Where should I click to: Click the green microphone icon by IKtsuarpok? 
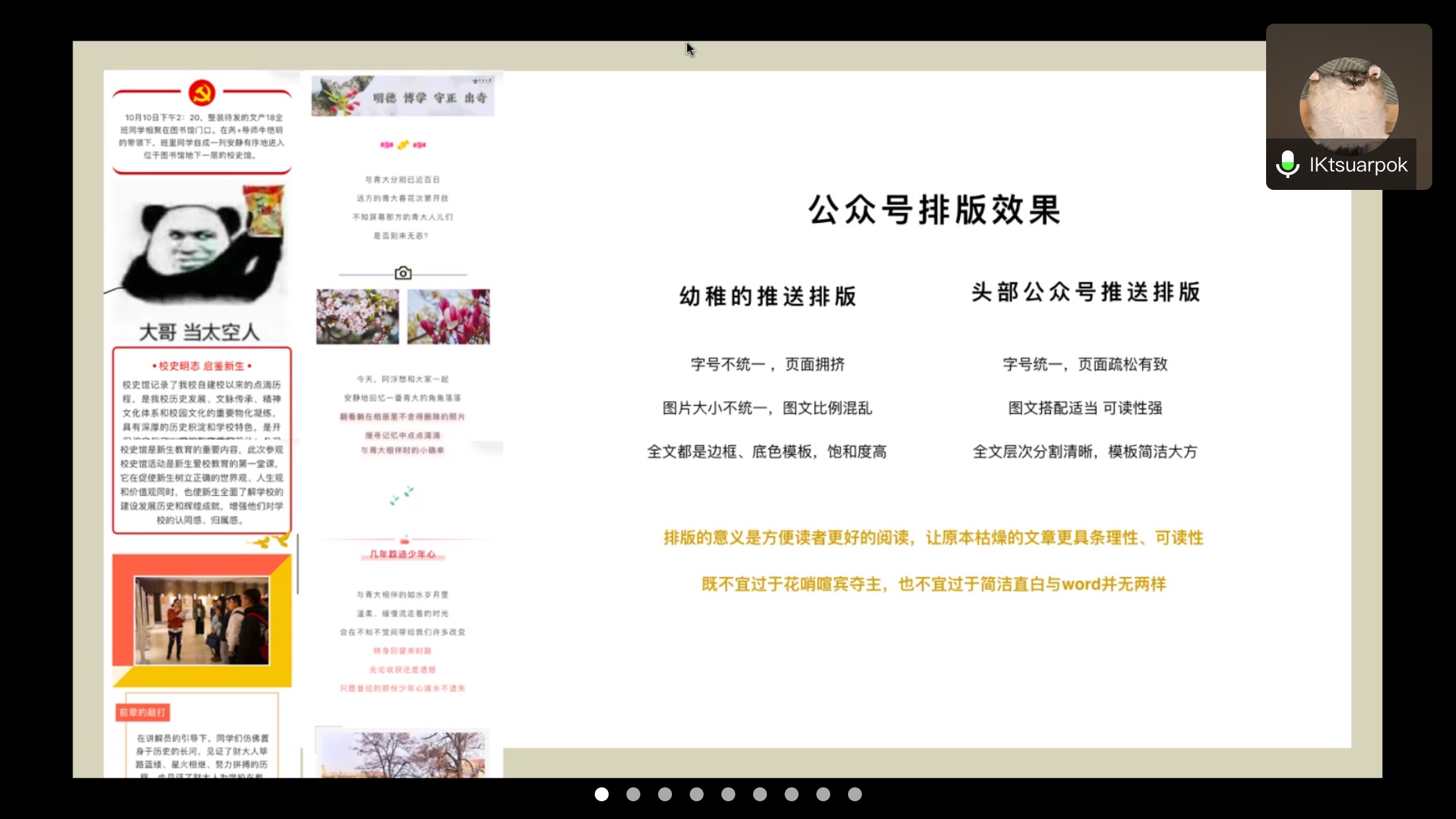click(x=1287, y=164)
